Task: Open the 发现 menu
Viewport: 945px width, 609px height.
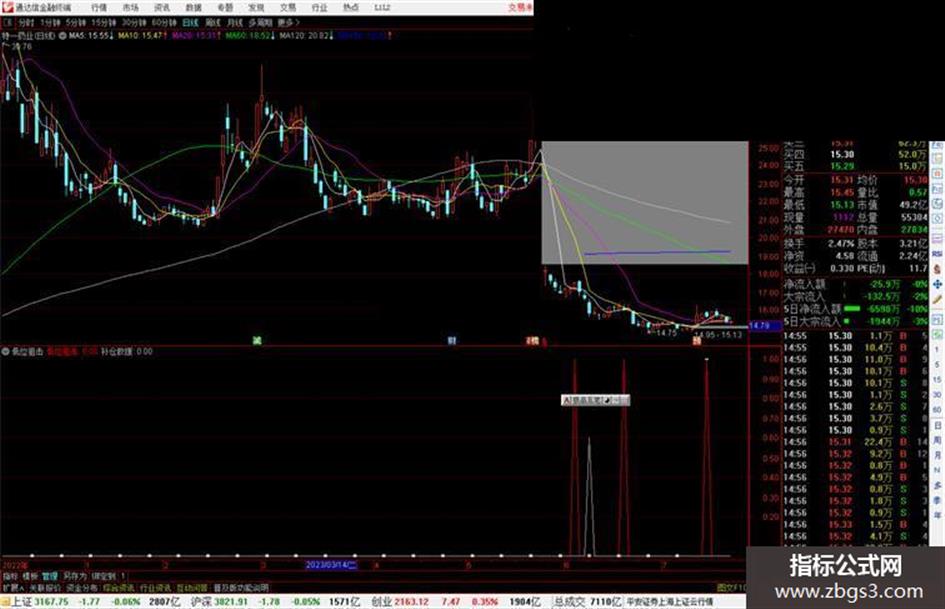Action: tap(256, 8)
